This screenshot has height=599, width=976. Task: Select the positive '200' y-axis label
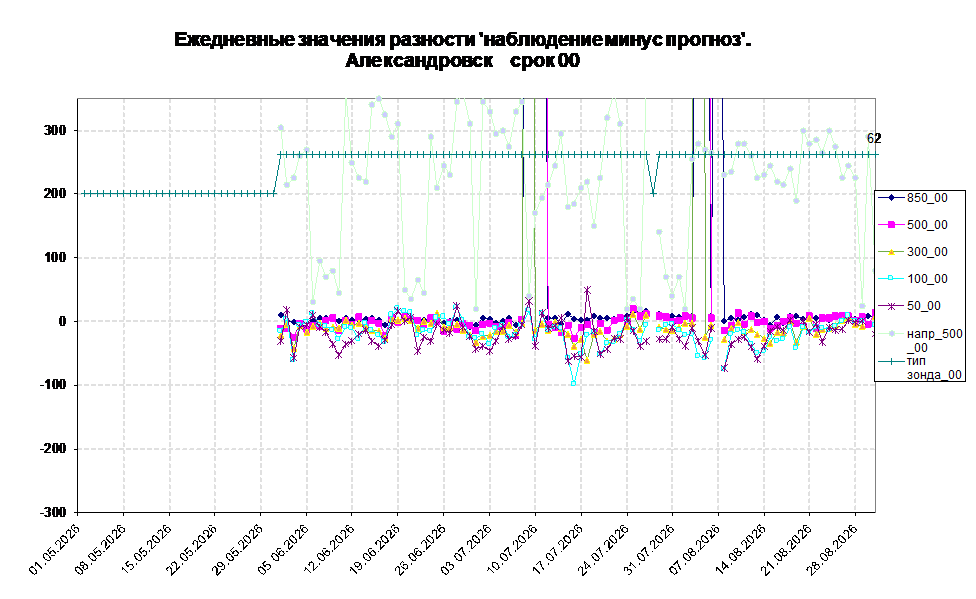[54, 194]
